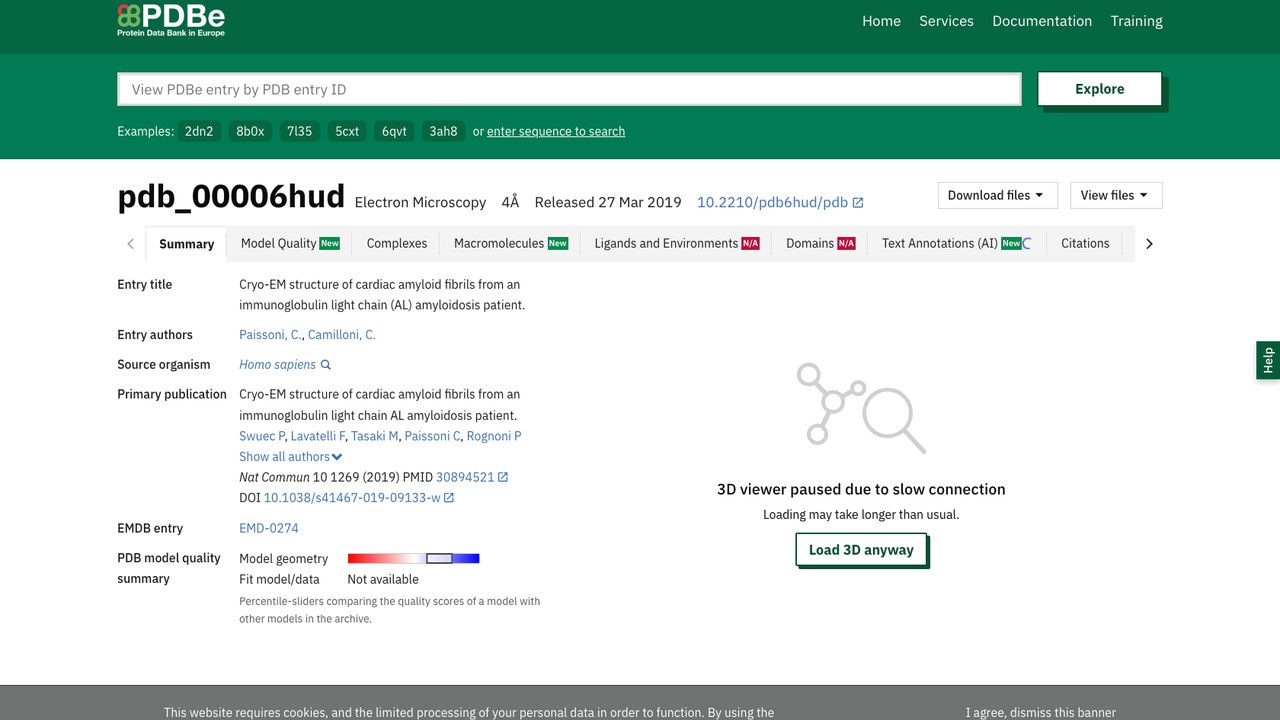Click author link Paissoni, C.
The image size is (1280, 720).
pyautogui.click(x=270, y=335)
